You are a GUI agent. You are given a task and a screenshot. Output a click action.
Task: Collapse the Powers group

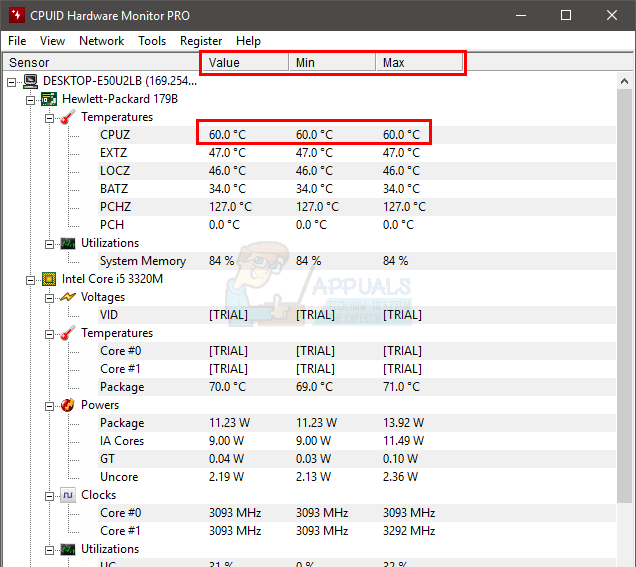pos(49,406)
